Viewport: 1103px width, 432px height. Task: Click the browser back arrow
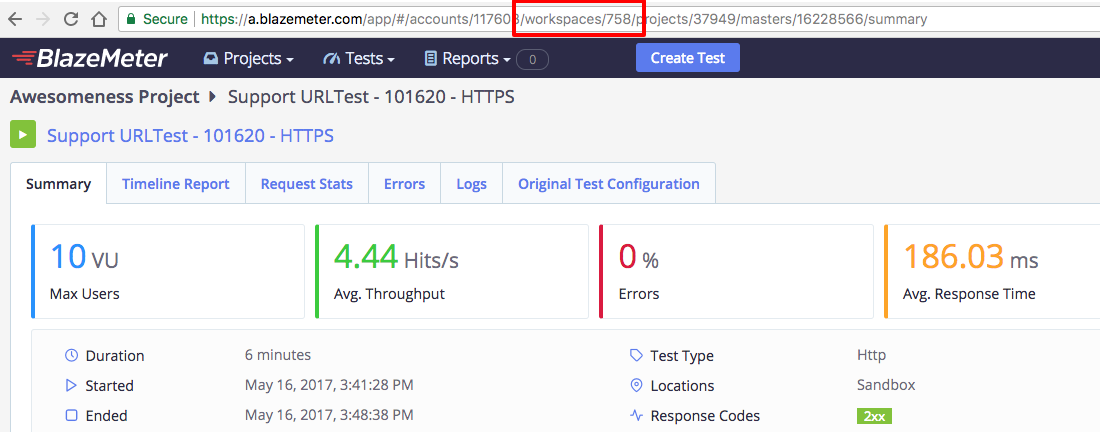14,19
